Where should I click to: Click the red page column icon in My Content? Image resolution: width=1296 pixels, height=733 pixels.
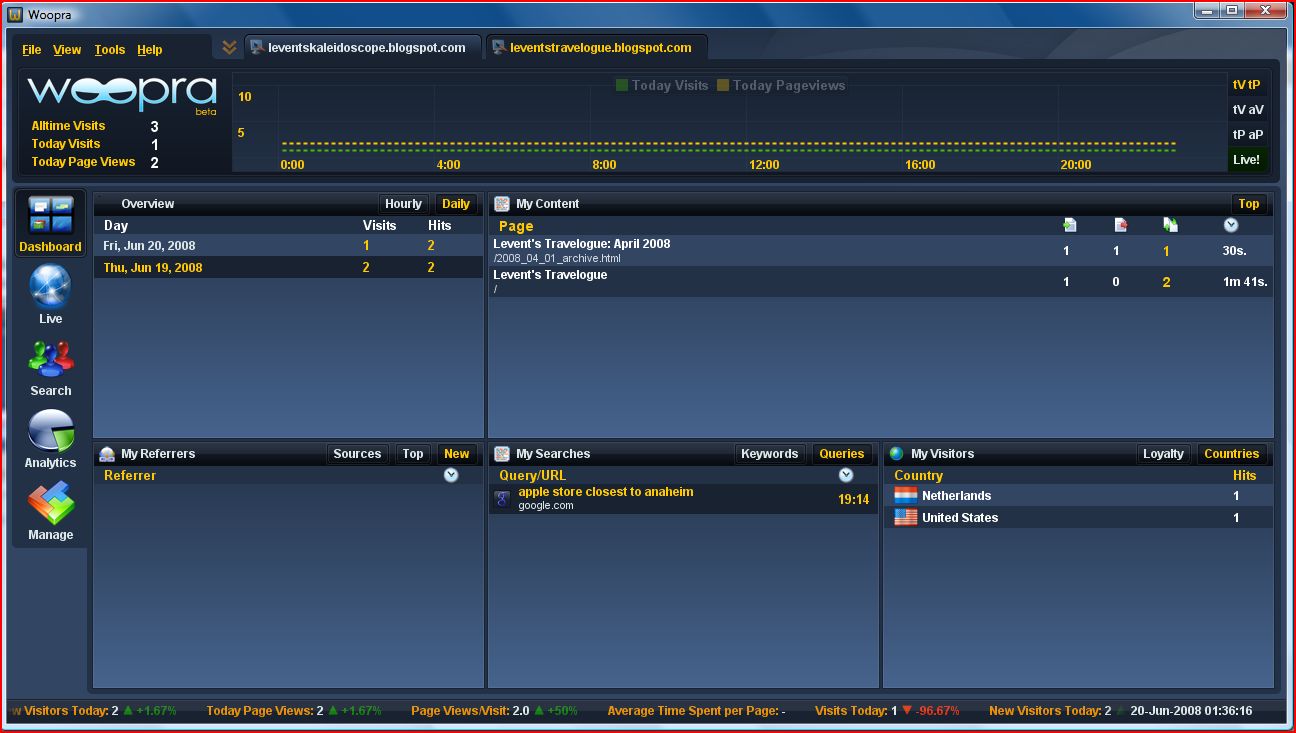tap(1120, 225)
